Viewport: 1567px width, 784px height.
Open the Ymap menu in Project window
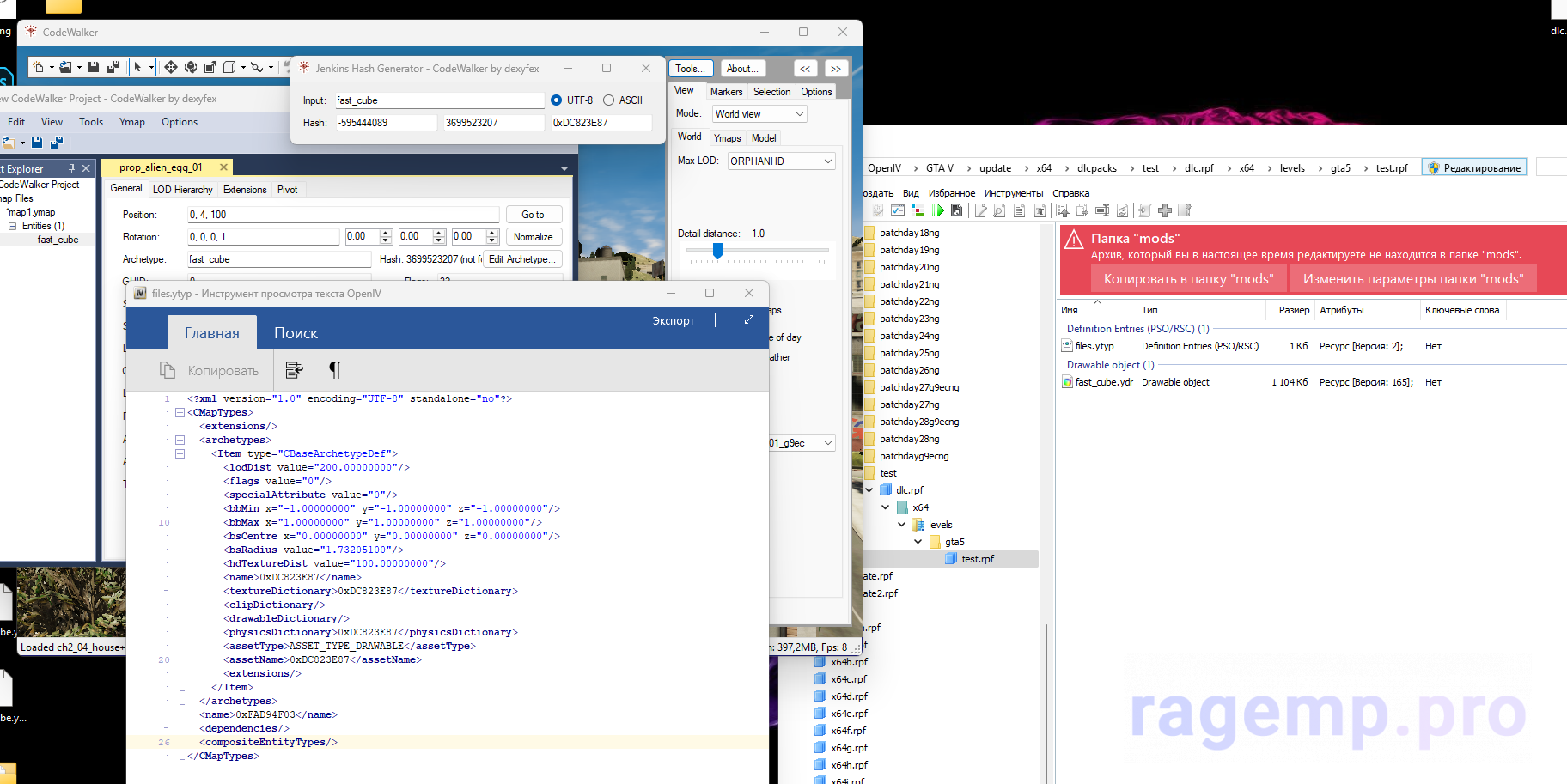pyautogui.click(x=132, y=122)
